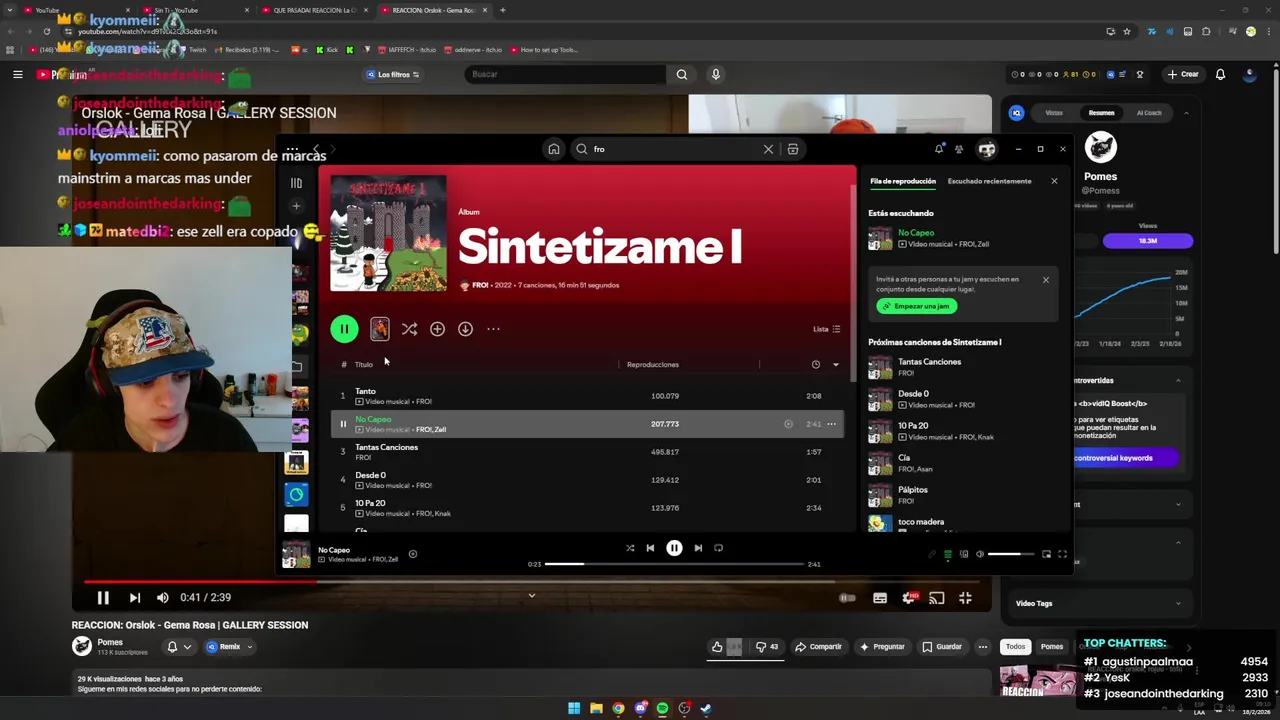Open Spotify notifications bell
The width and height of the screenshot is (1280, 720).
pos(938,149)
